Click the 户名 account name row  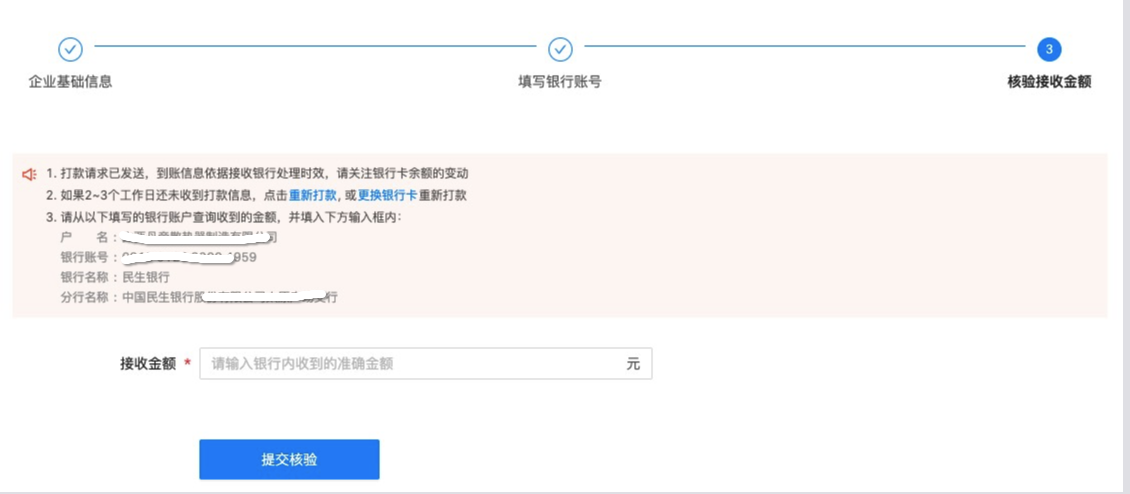tap(168, 238)
